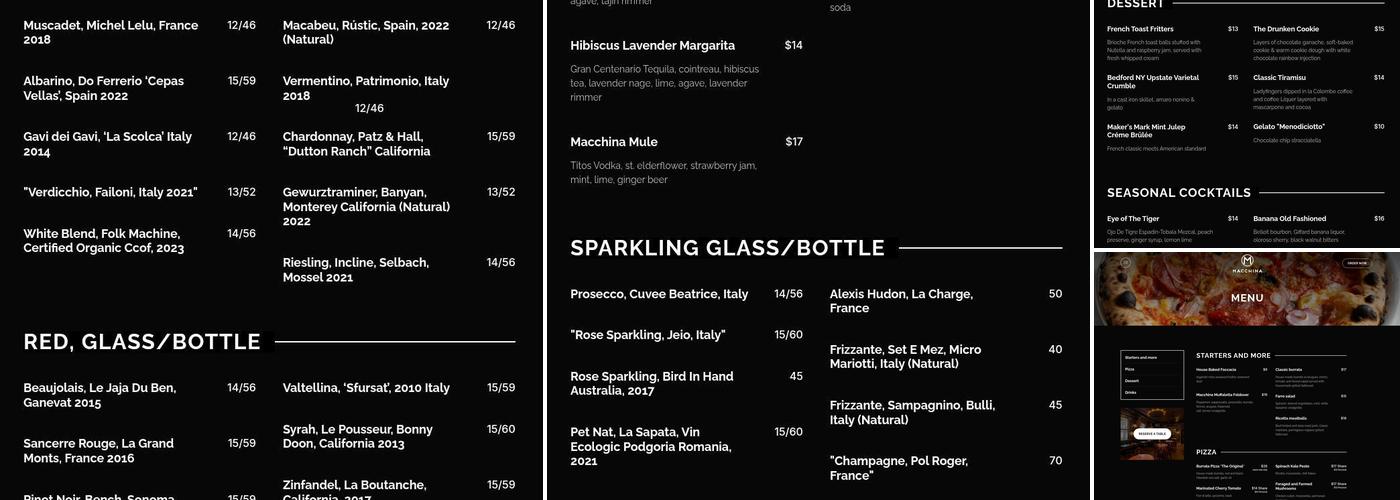Screen dimensions: 1400x500
Task: Select Banana Old Fashioned cocktail
Action: point(1289,218)
